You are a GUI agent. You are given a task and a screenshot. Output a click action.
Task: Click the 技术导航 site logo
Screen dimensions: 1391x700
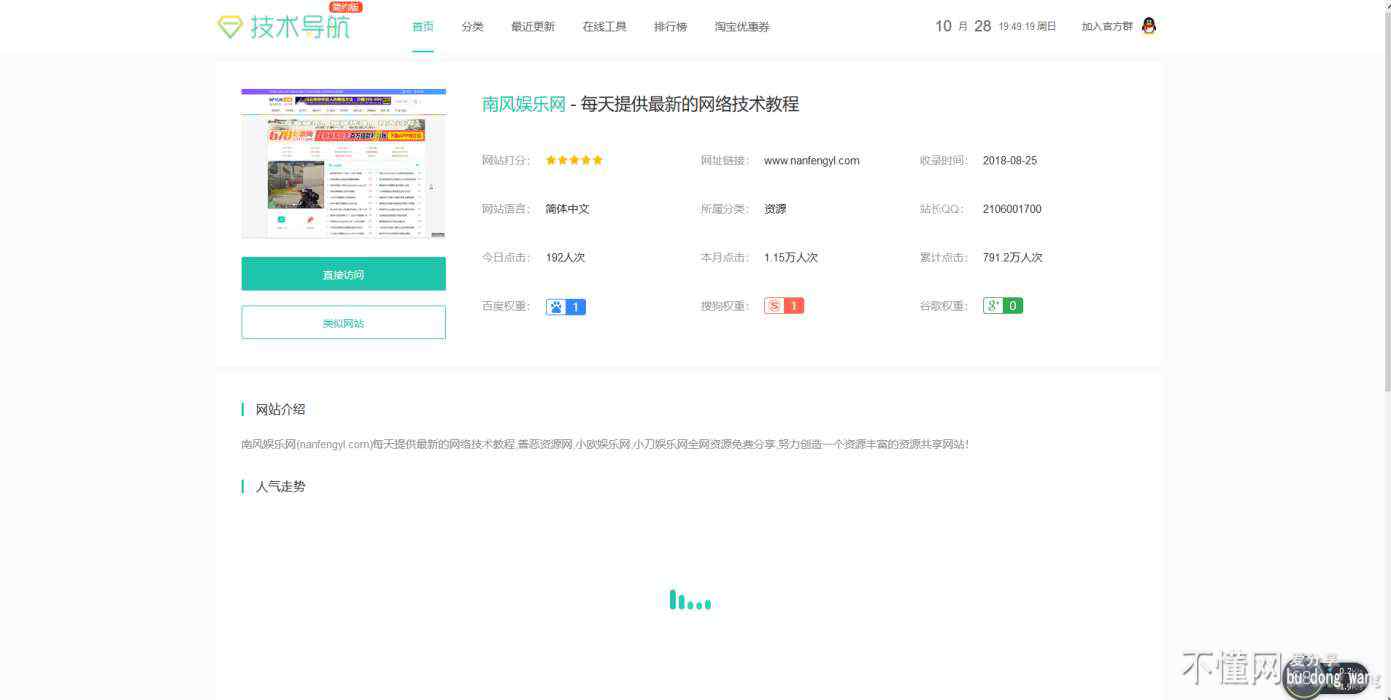tap(284, 26)
